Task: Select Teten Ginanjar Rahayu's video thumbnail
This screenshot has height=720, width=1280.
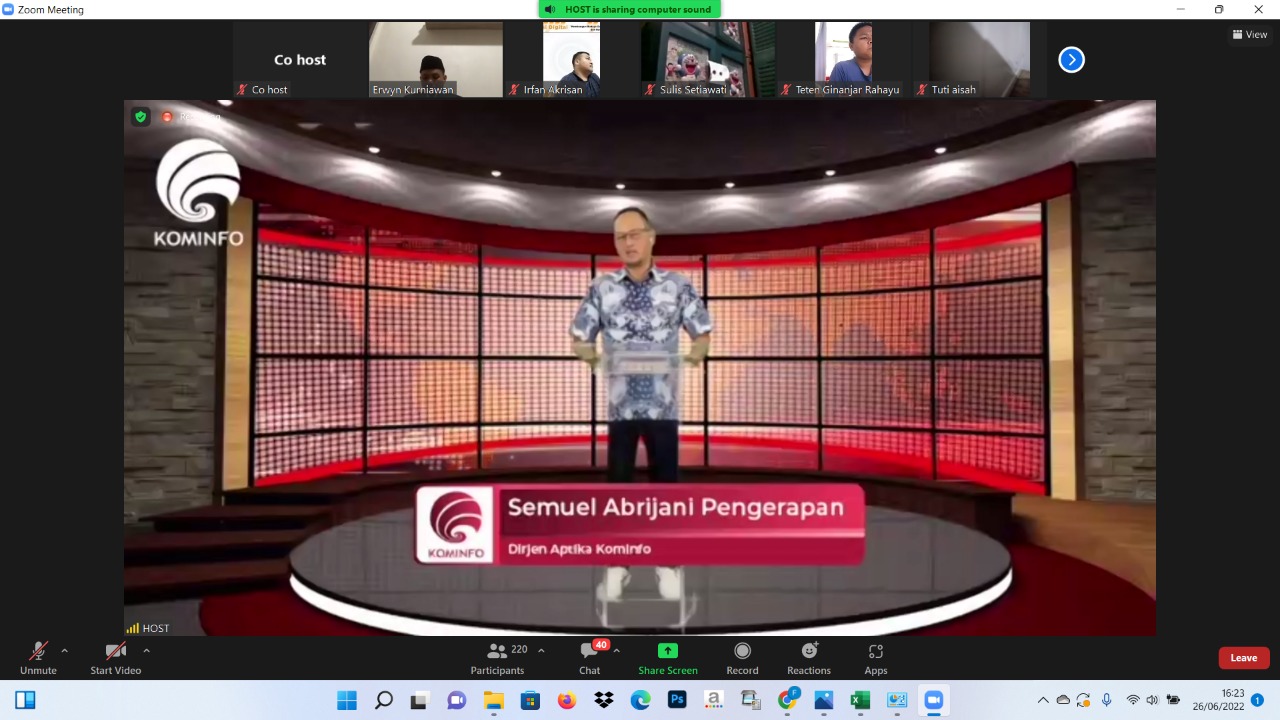Action: [844, 60]
